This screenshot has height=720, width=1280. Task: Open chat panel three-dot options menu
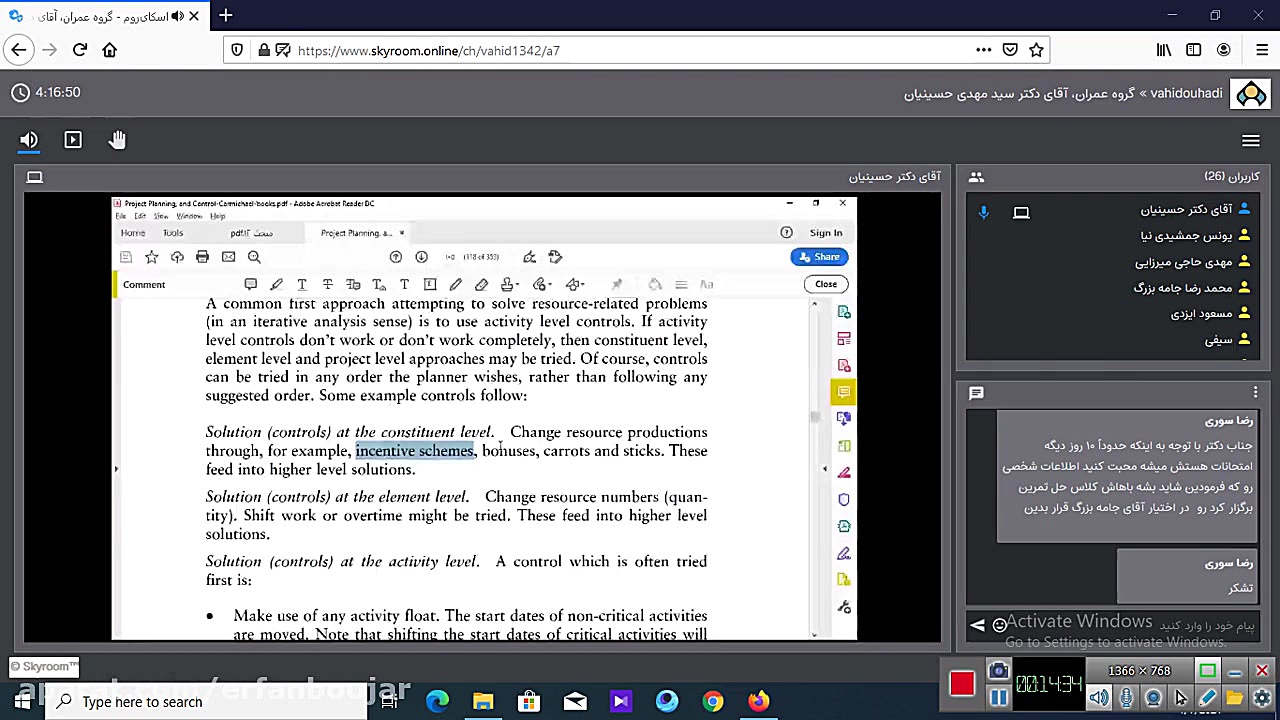point(1255,393)
